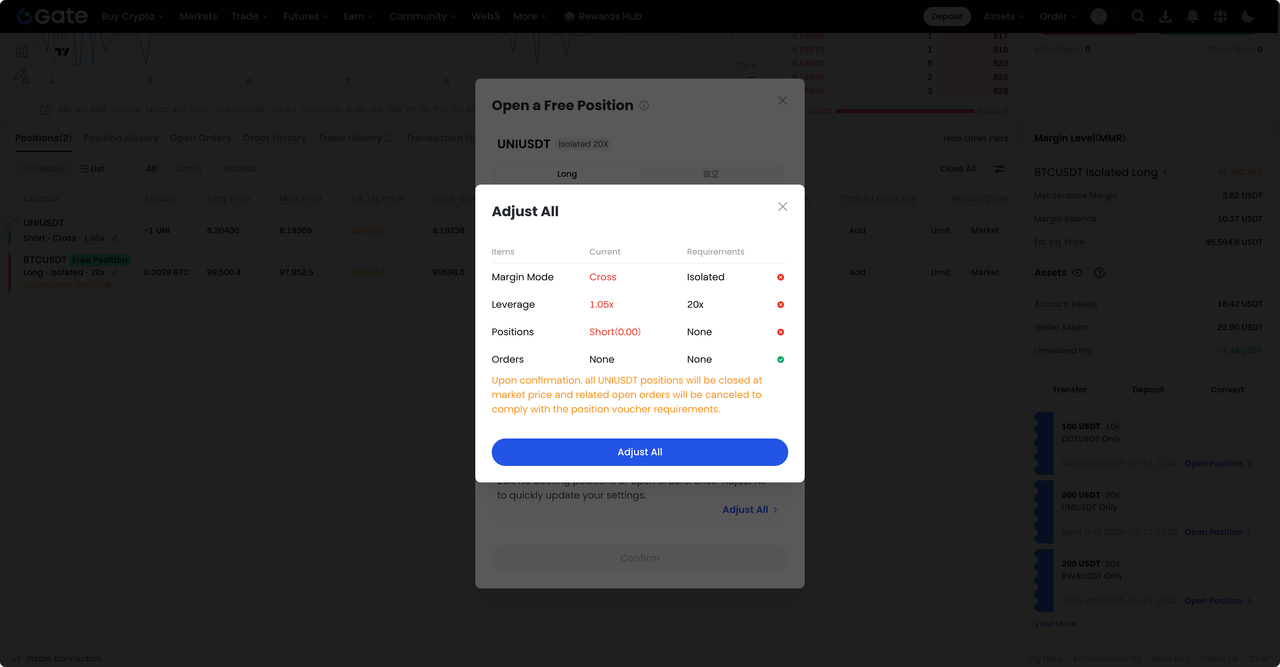Click the user avatar icon
This screenshot has height=667, width=1280.
point(1099,16)
